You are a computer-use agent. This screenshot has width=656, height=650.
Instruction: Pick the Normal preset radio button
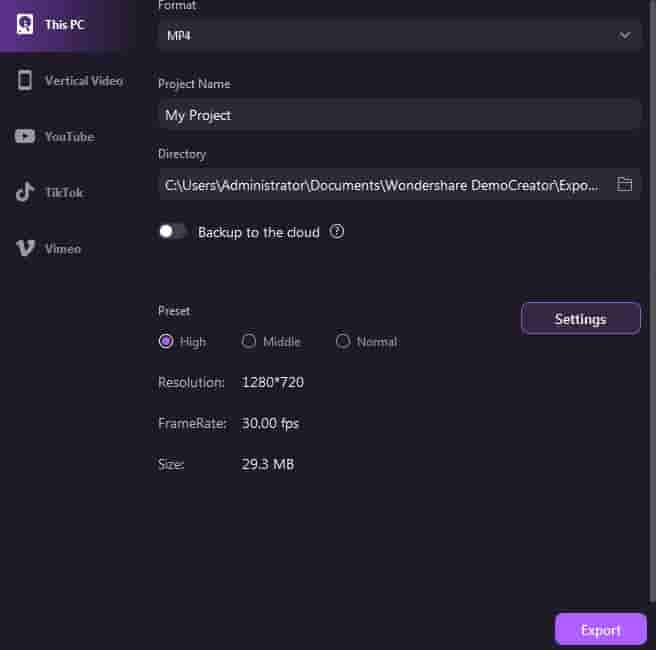[x=343, y=341]
